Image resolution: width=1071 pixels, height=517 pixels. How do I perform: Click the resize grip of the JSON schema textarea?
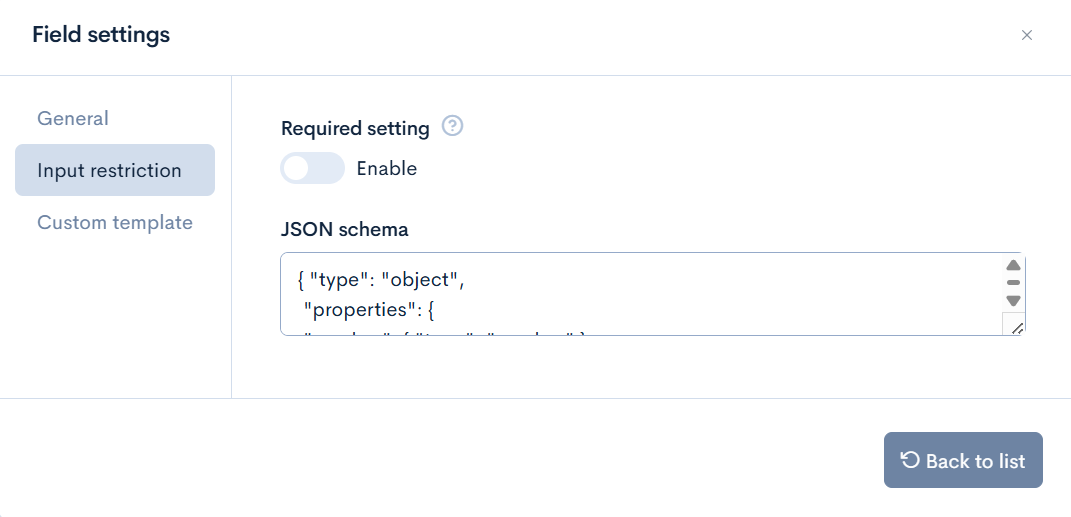(x=1016, y=327)
